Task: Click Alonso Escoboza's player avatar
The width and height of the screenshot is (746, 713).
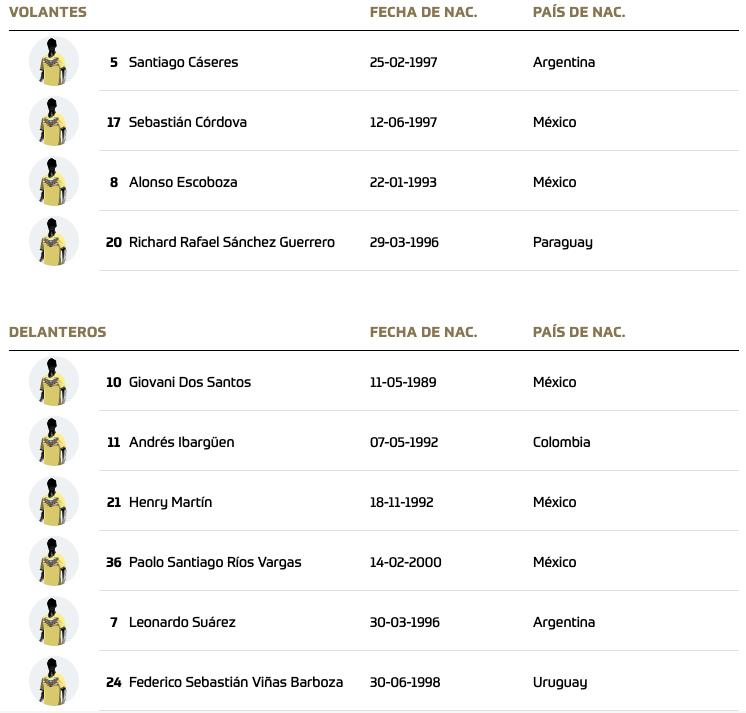Action: pyautogui.click(x=54, y=182)
